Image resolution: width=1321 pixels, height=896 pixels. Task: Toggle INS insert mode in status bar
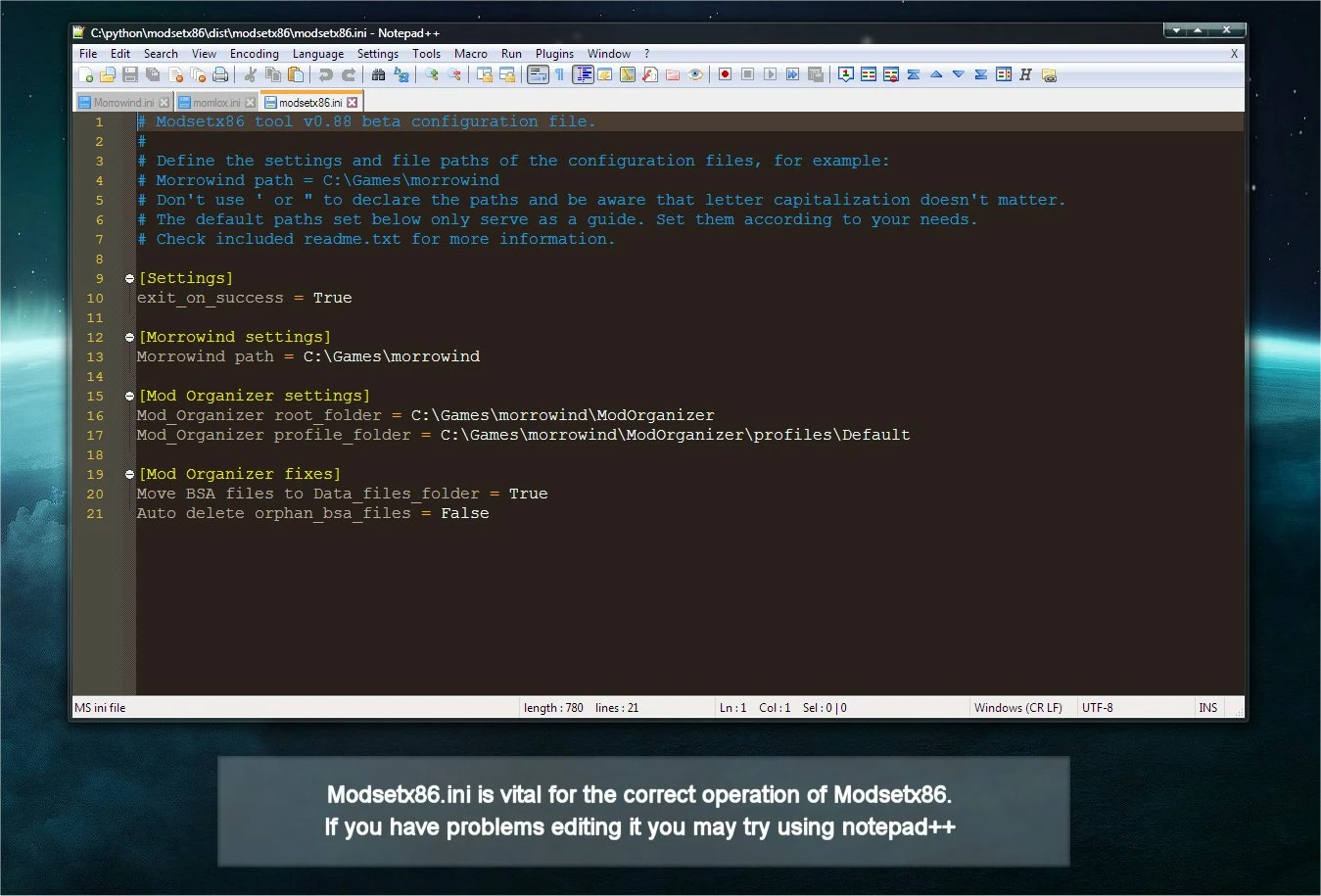click(x=1208, y=708)
